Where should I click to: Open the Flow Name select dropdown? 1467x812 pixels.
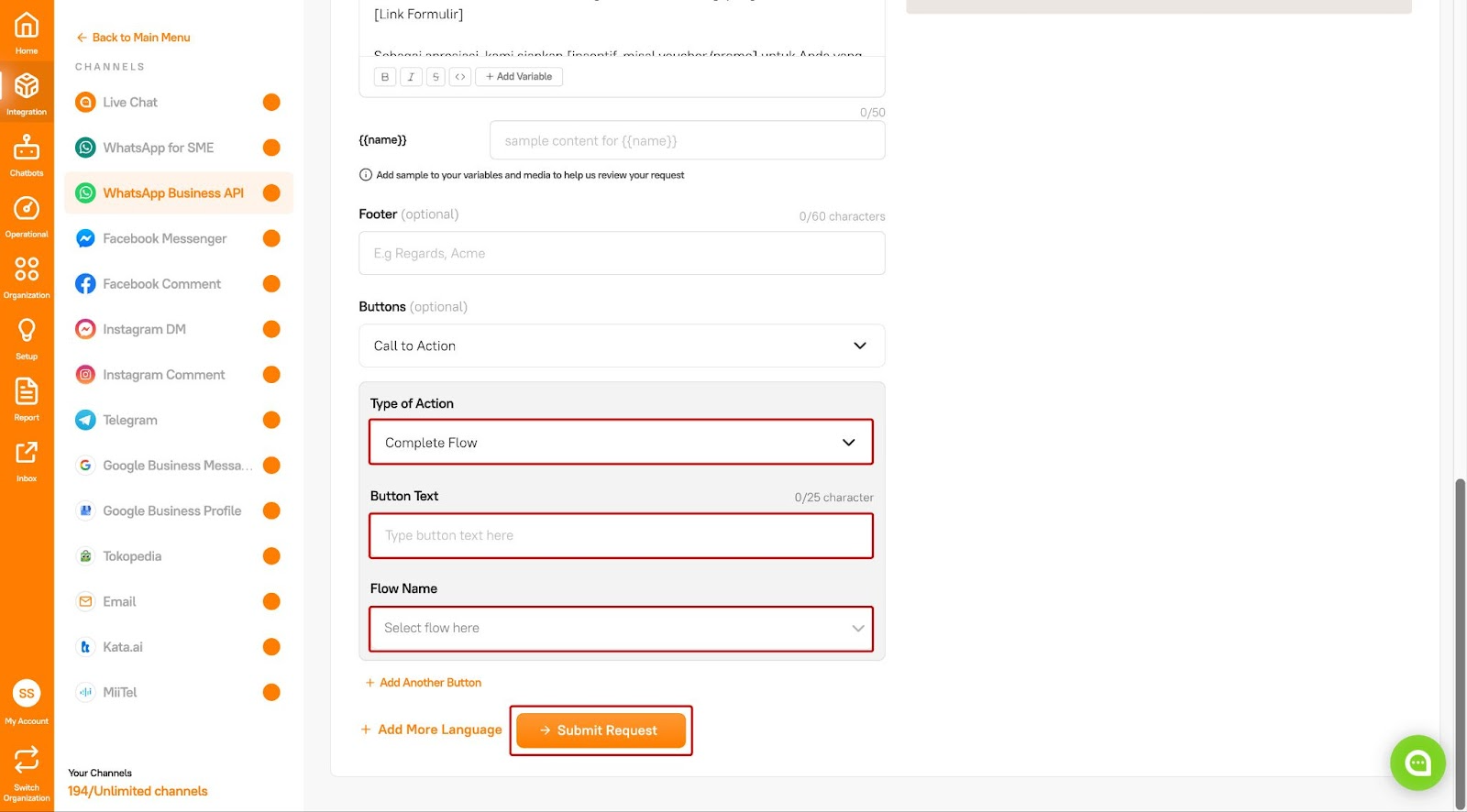pyautogui.click(x=621, y=629)
